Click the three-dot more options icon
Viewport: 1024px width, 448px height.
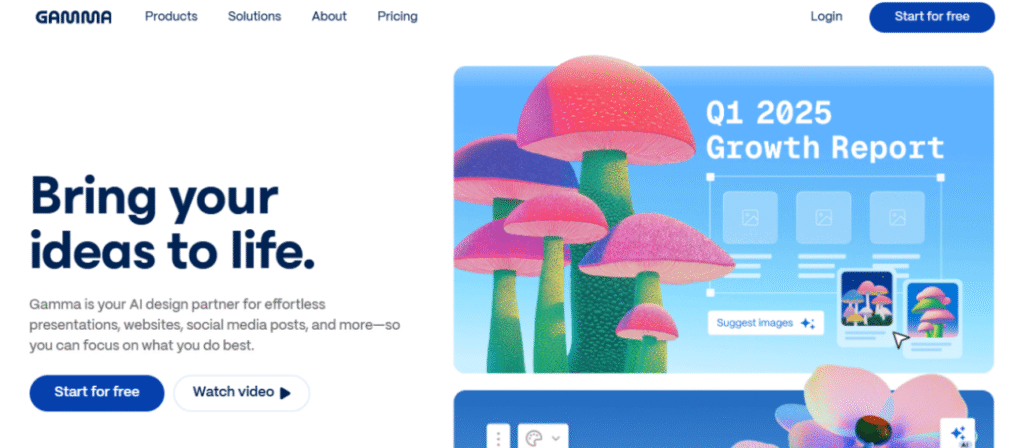coord(498,438)
